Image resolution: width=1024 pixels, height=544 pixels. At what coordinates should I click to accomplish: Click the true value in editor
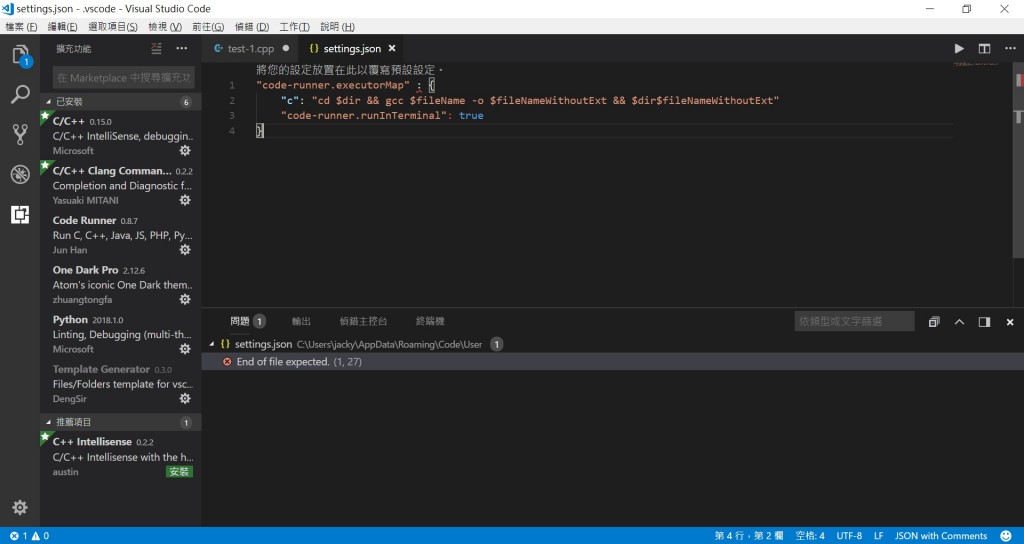coord(471,116)
